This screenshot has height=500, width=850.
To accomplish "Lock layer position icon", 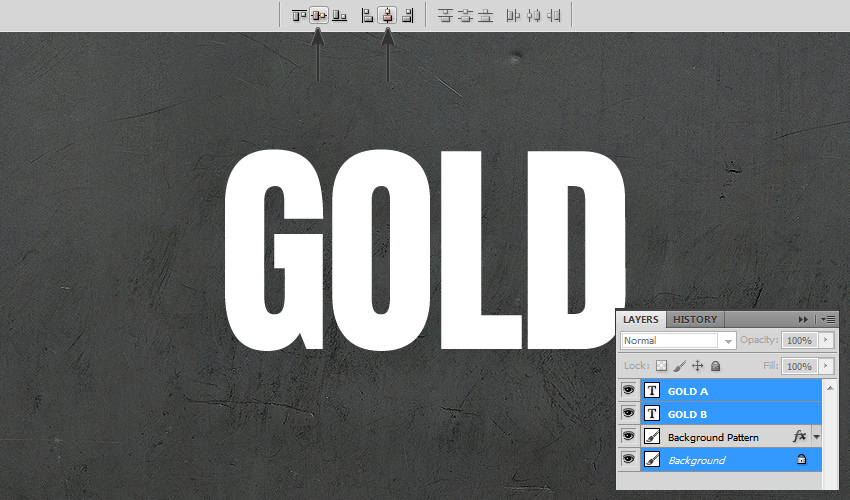I will [x=698, y=366].
